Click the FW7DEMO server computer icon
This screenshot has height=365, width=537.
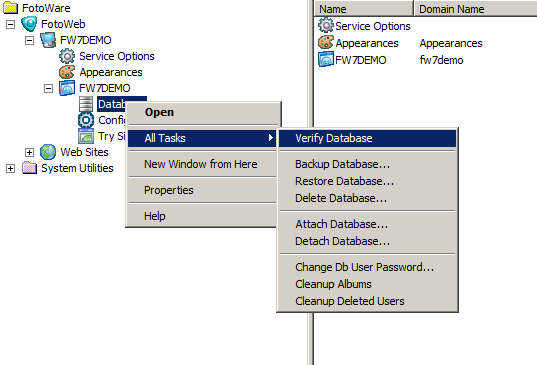coord(48,40)
